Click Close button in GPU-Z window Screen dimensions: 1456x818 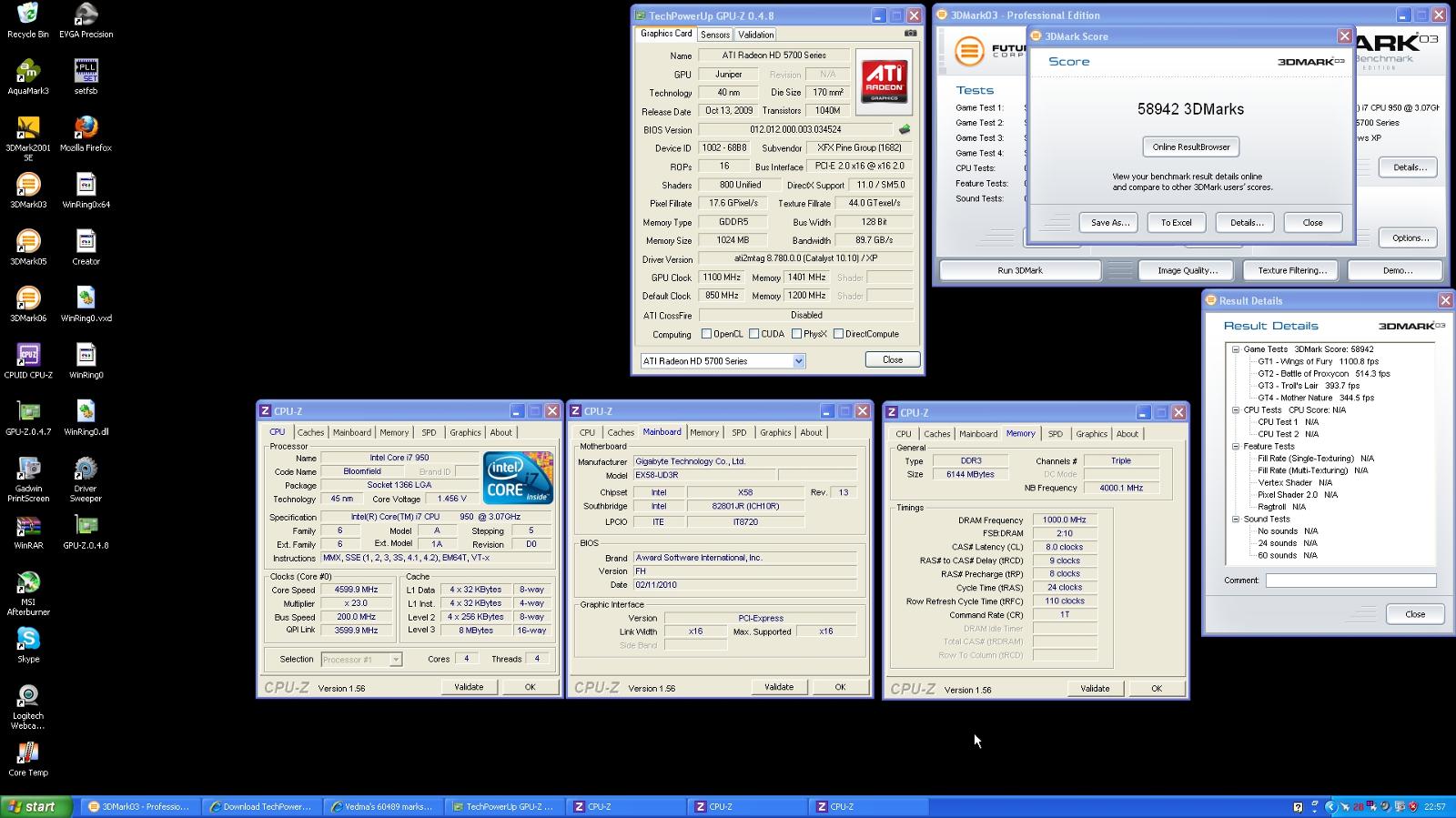pos(893,359)
